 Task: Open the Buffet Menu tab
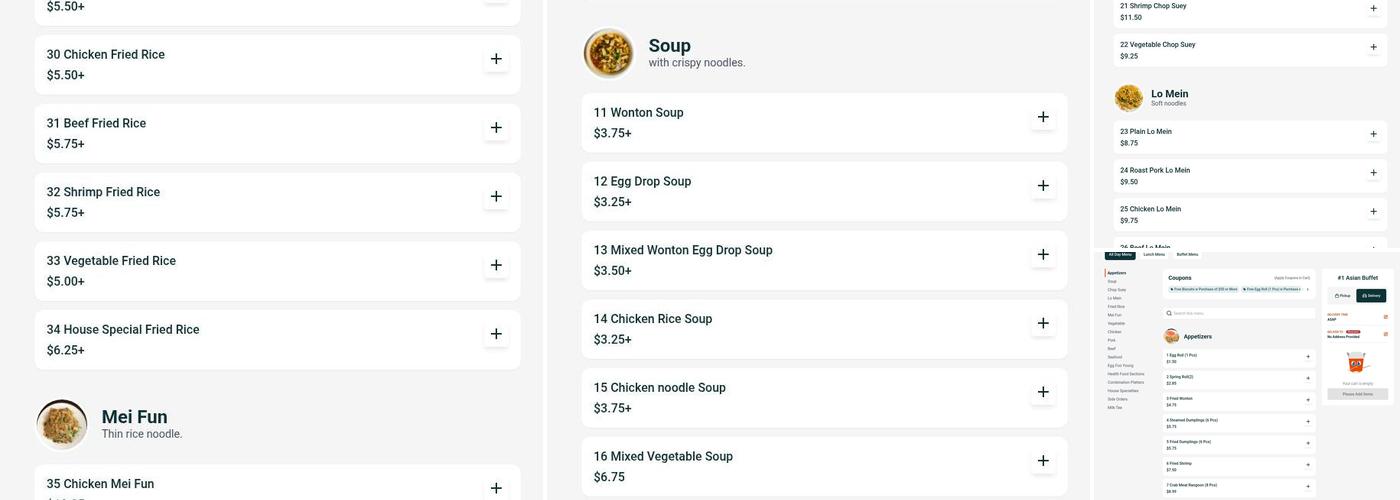point(1187,255)
